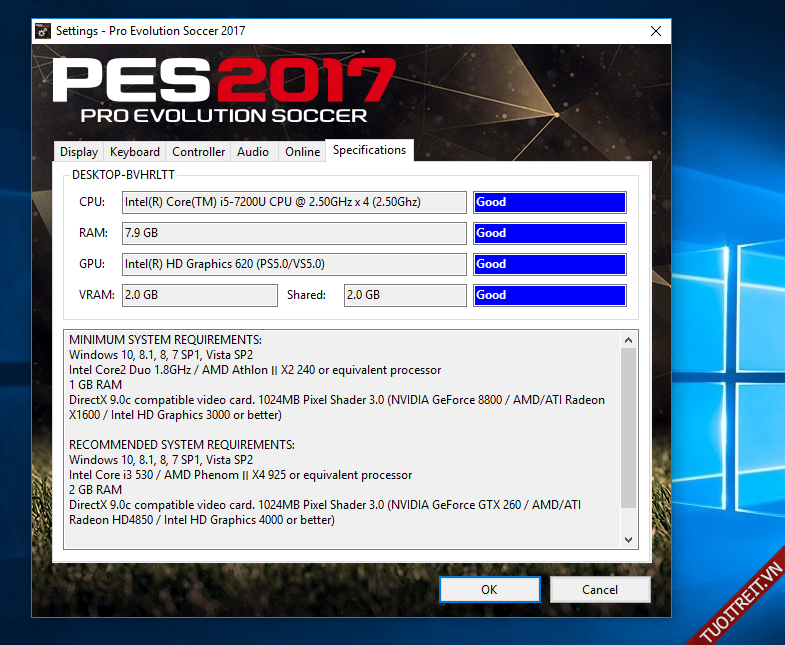Click the requirements scrollbar up arrow

629,340
